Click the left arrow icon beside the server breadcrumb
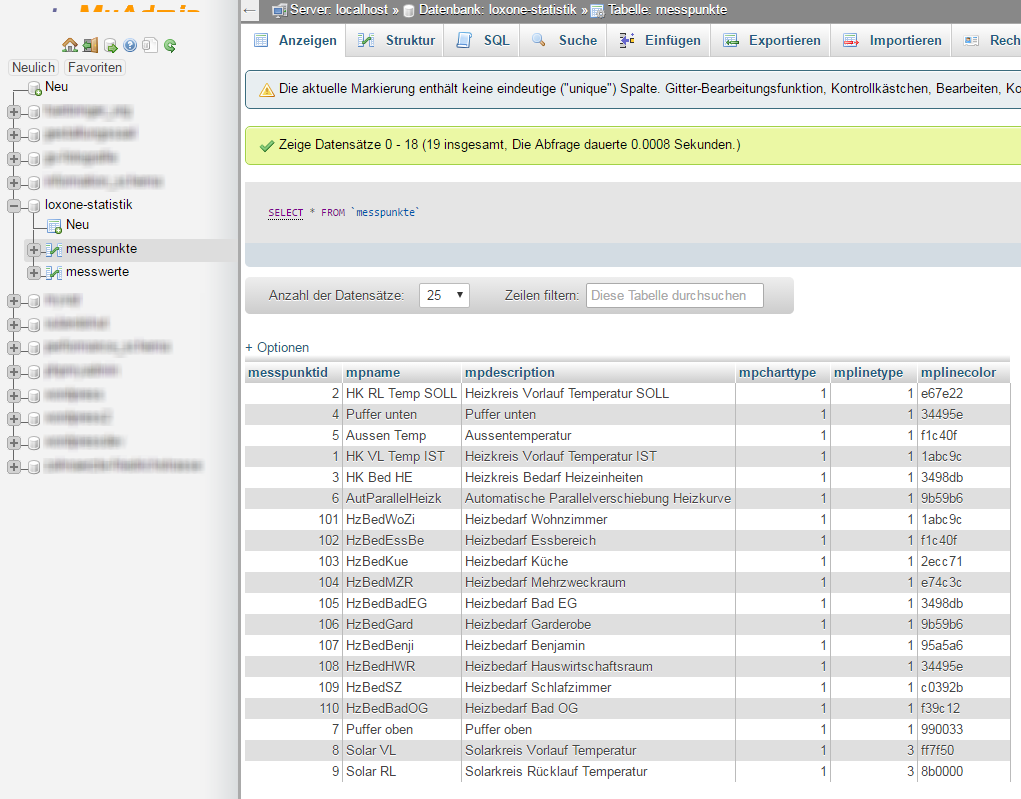The width and height of the screenshot is (1021, 799). coord(251,11)
